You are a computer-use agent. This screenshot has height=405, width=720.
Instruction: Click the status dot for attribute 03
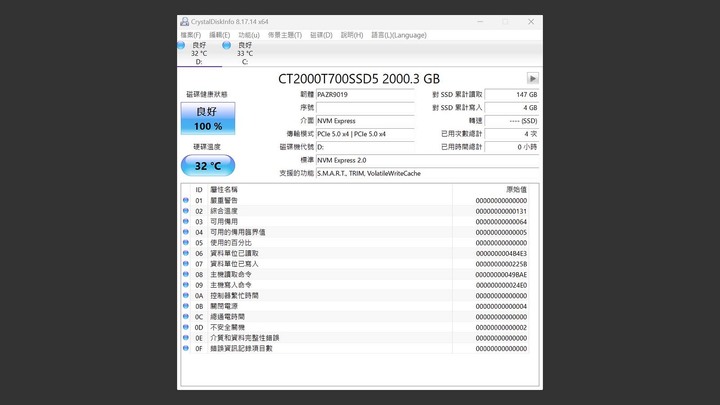[x=186, y=221]
